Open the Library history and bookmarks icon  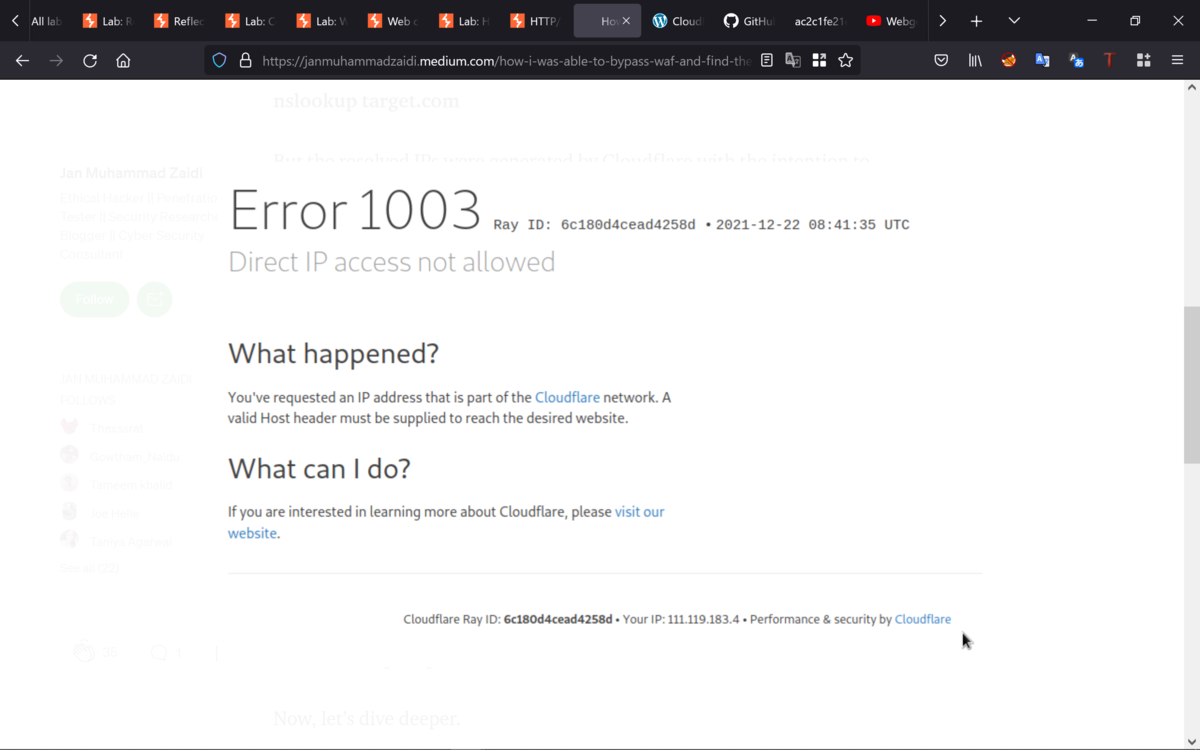975,61
